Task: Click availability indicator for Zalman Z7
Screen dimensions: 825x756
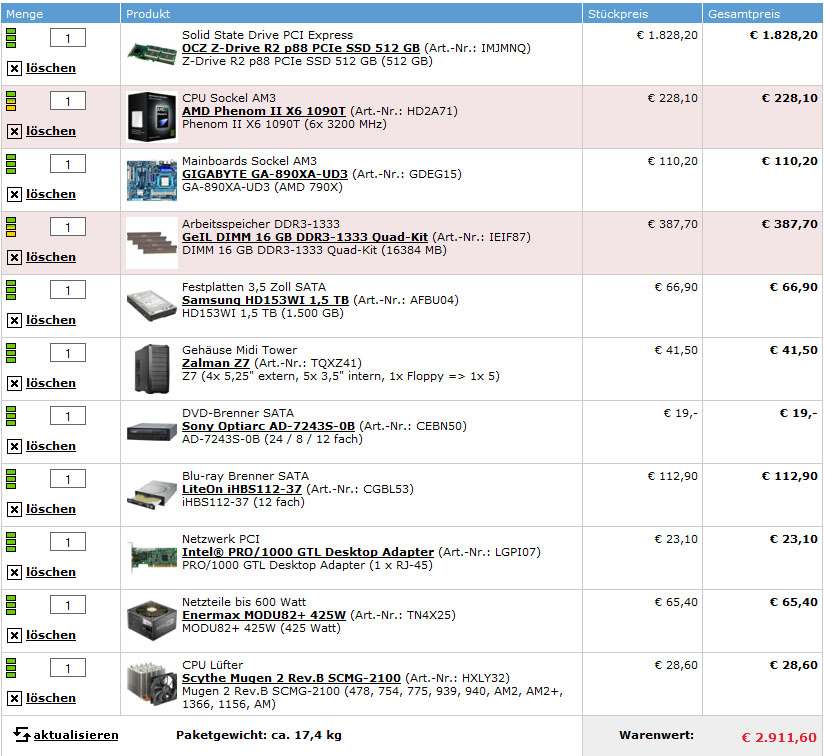Action: [x=11, y=353]
